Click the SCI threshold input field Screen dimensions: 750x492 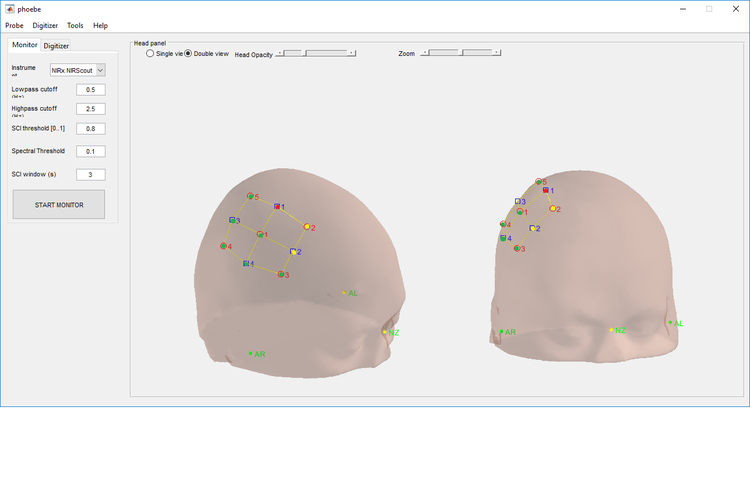90,129
